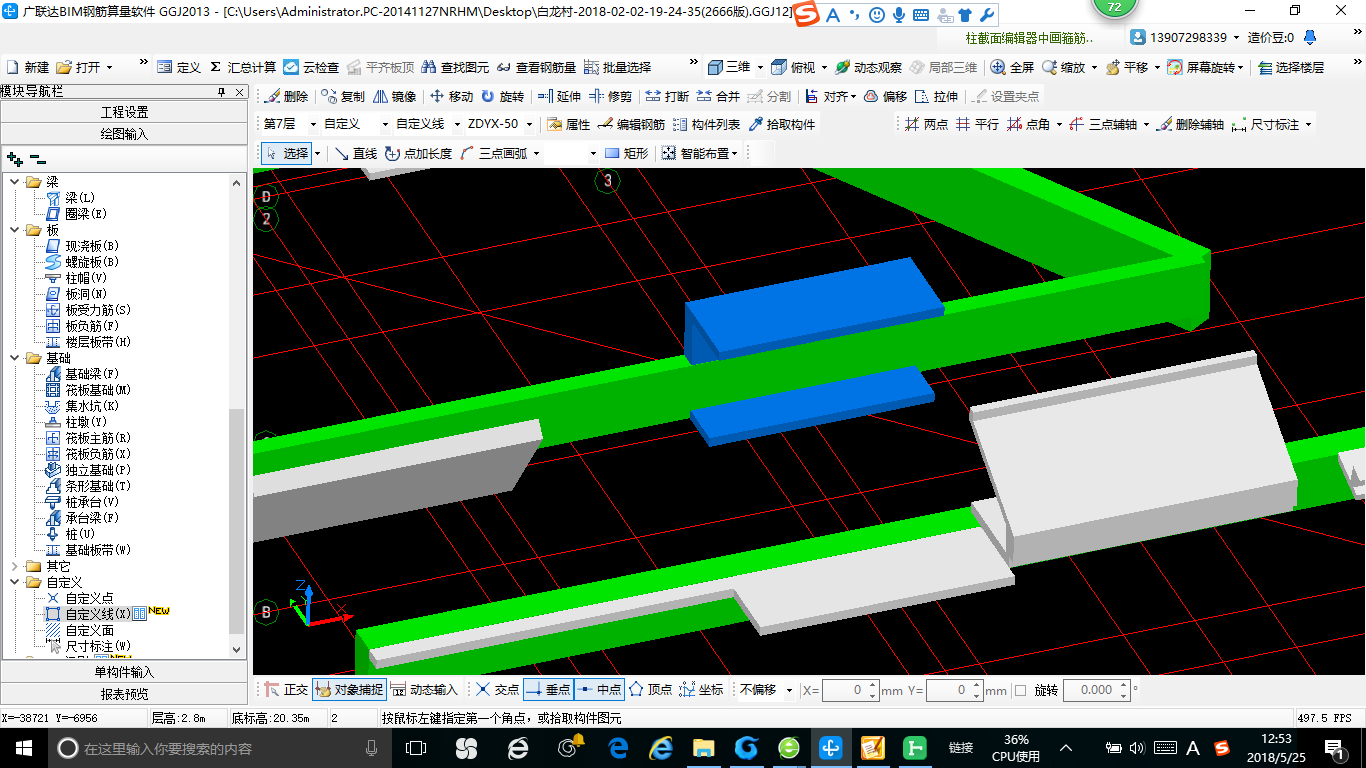
Task: Toggle 动态输入 dynamic input
Action: [424, 690]
